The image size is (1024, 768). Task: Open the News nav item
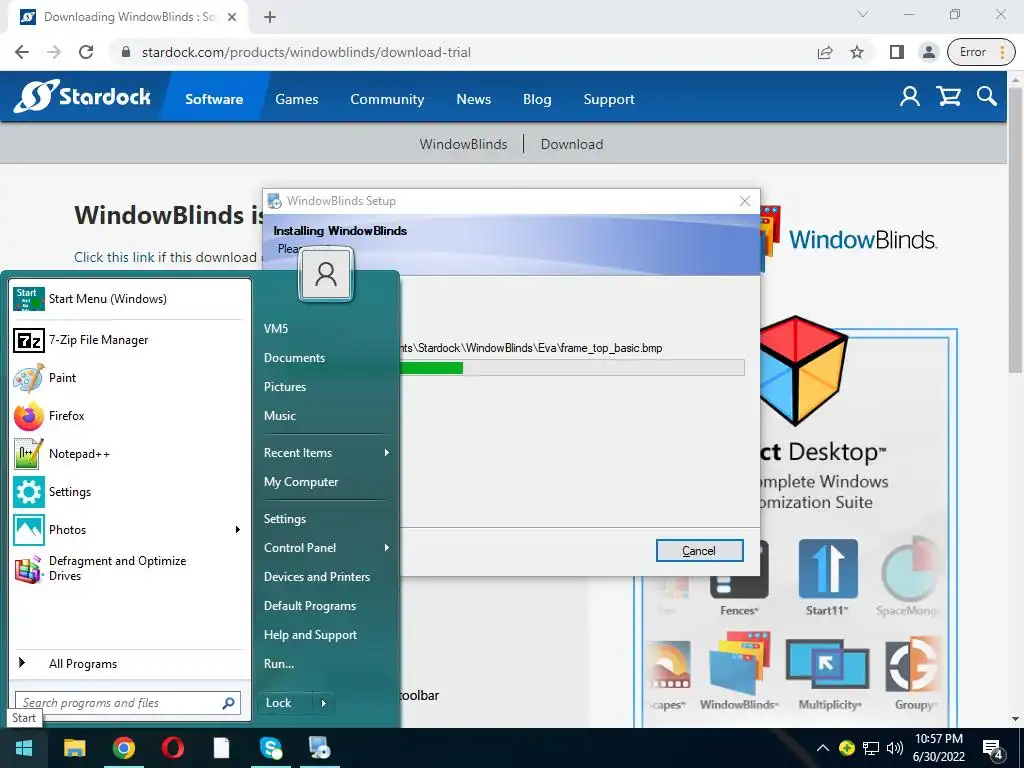tap(473, 99)
